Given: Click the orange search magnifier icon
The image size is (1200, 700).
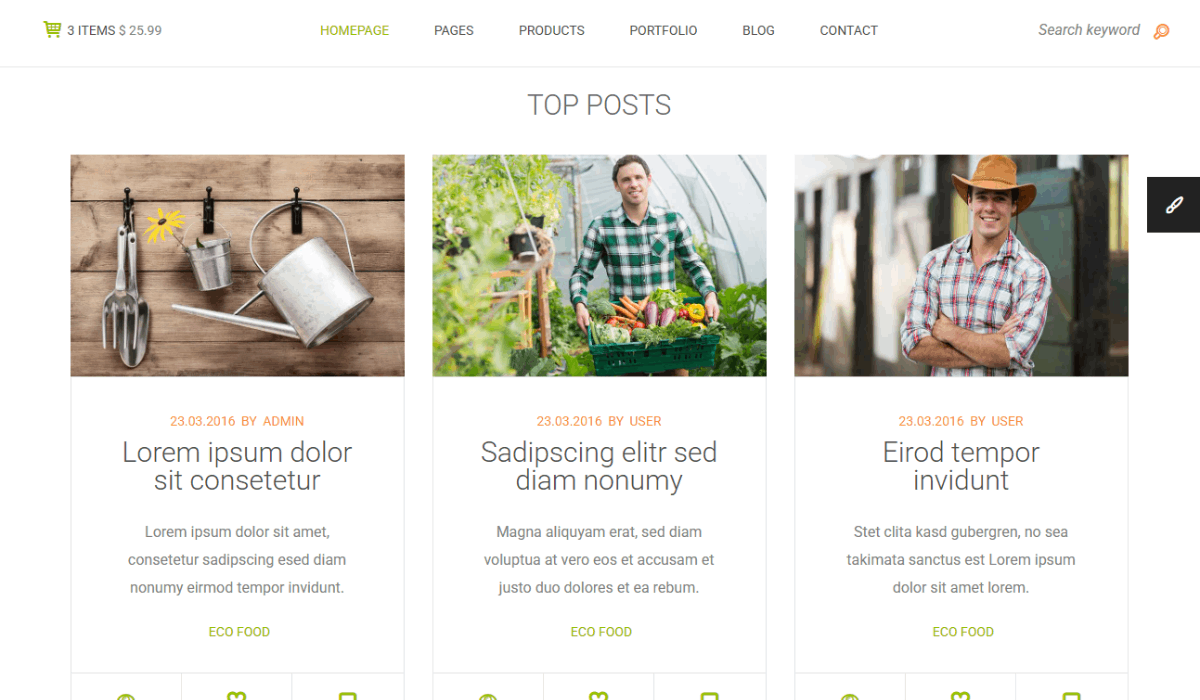Looking at the screenshot, I should click(x=1161, y=31).
